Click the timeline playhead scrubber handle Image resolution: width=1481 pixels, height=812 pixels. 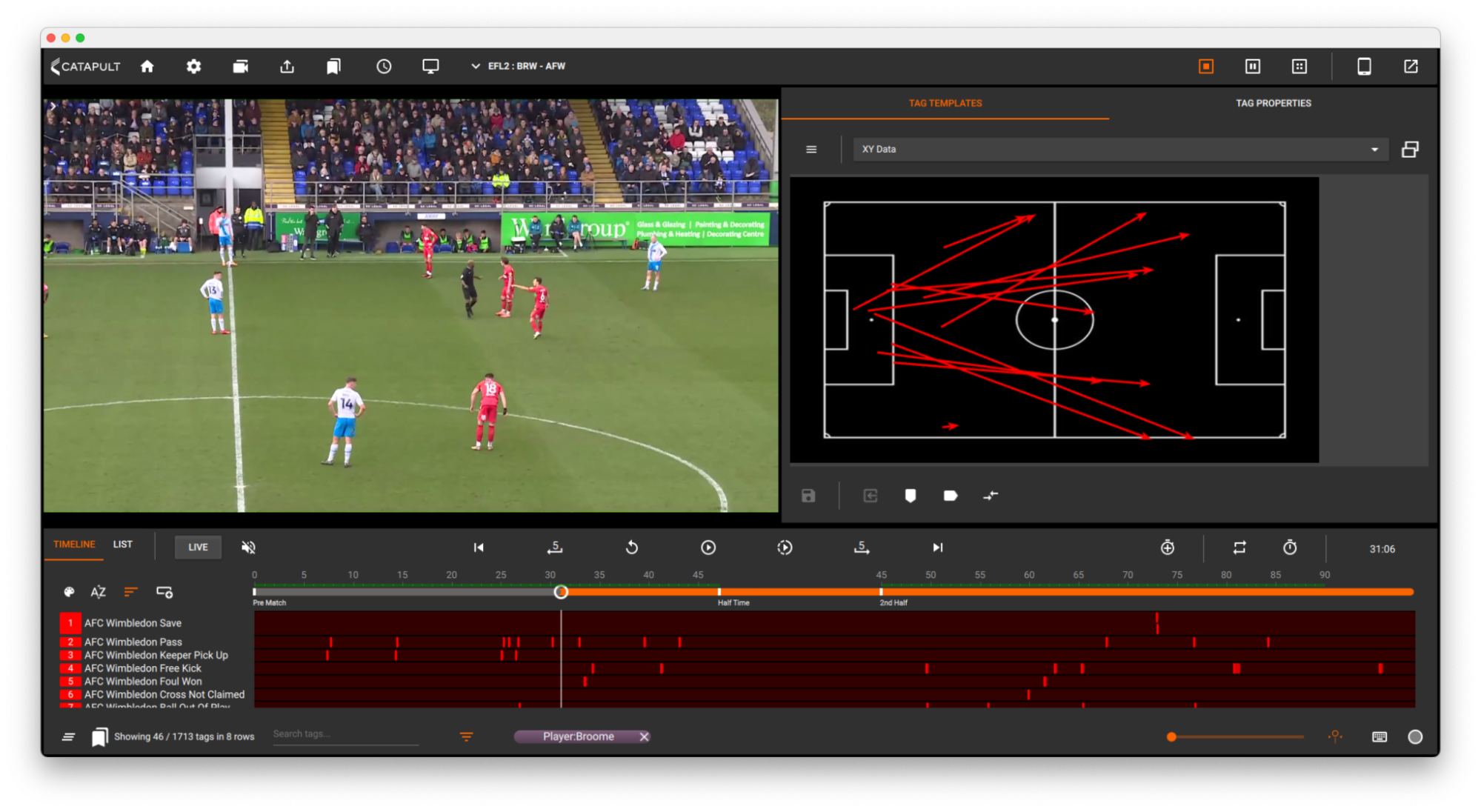click(x=561, y=592)
